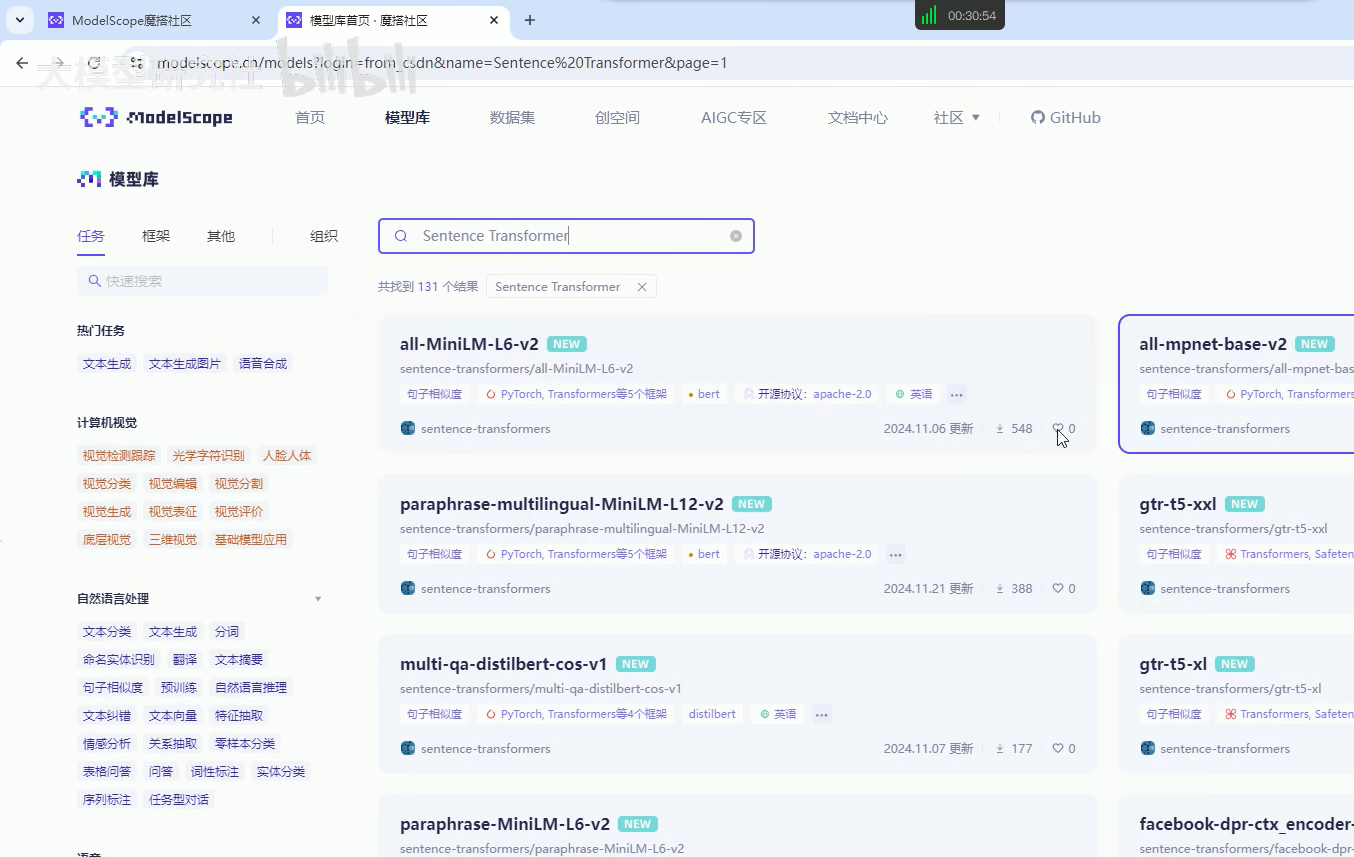Close the ModelScope魔搭社区 browser tab

tap(256, 20)
